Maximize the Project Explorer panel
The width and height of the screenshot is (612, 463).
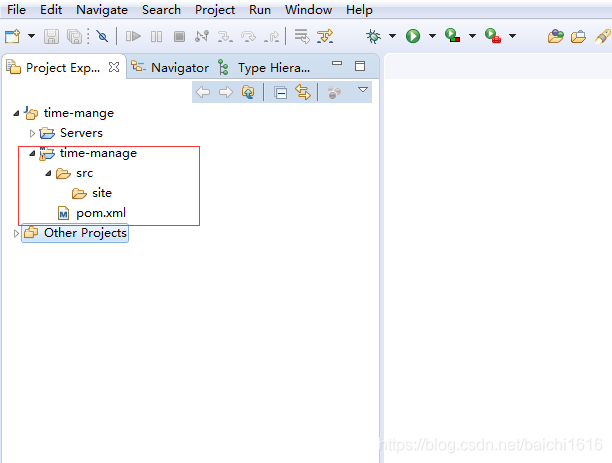[360, 66]
